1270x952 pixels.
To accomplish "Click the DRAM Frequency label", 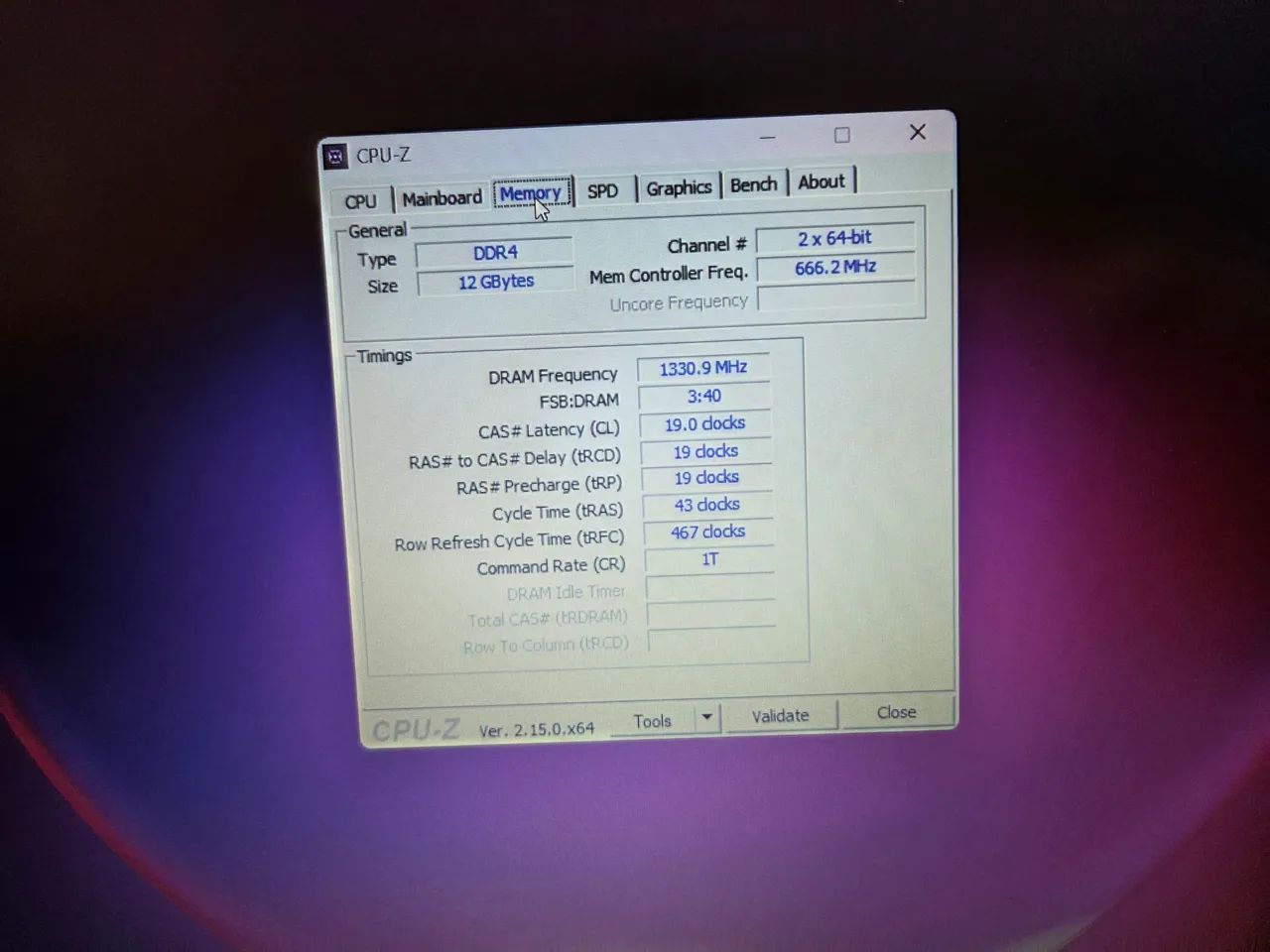I will 553,376.
